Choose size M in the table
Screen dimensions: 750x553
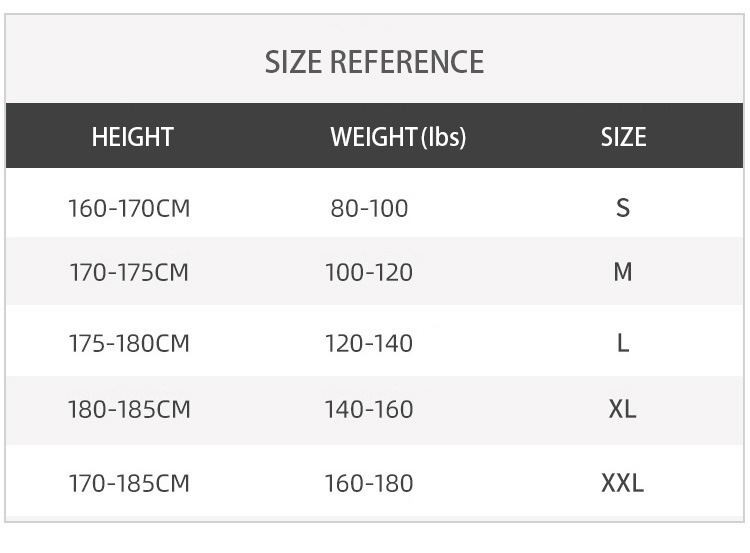[x=623, y=272]
